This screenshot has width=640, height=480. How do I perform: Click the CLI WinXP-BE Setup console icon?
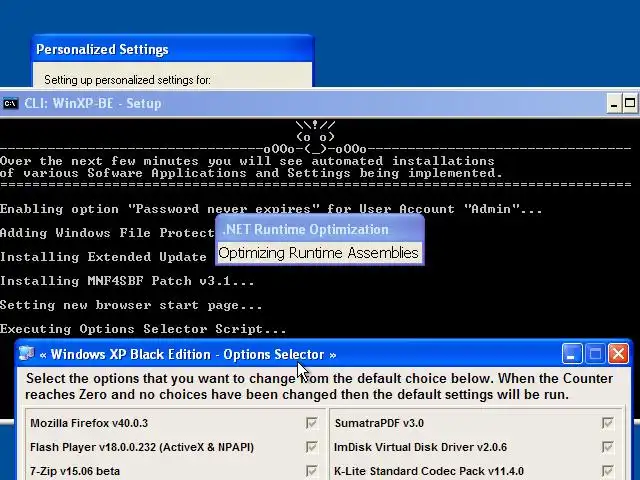point(10,103)
